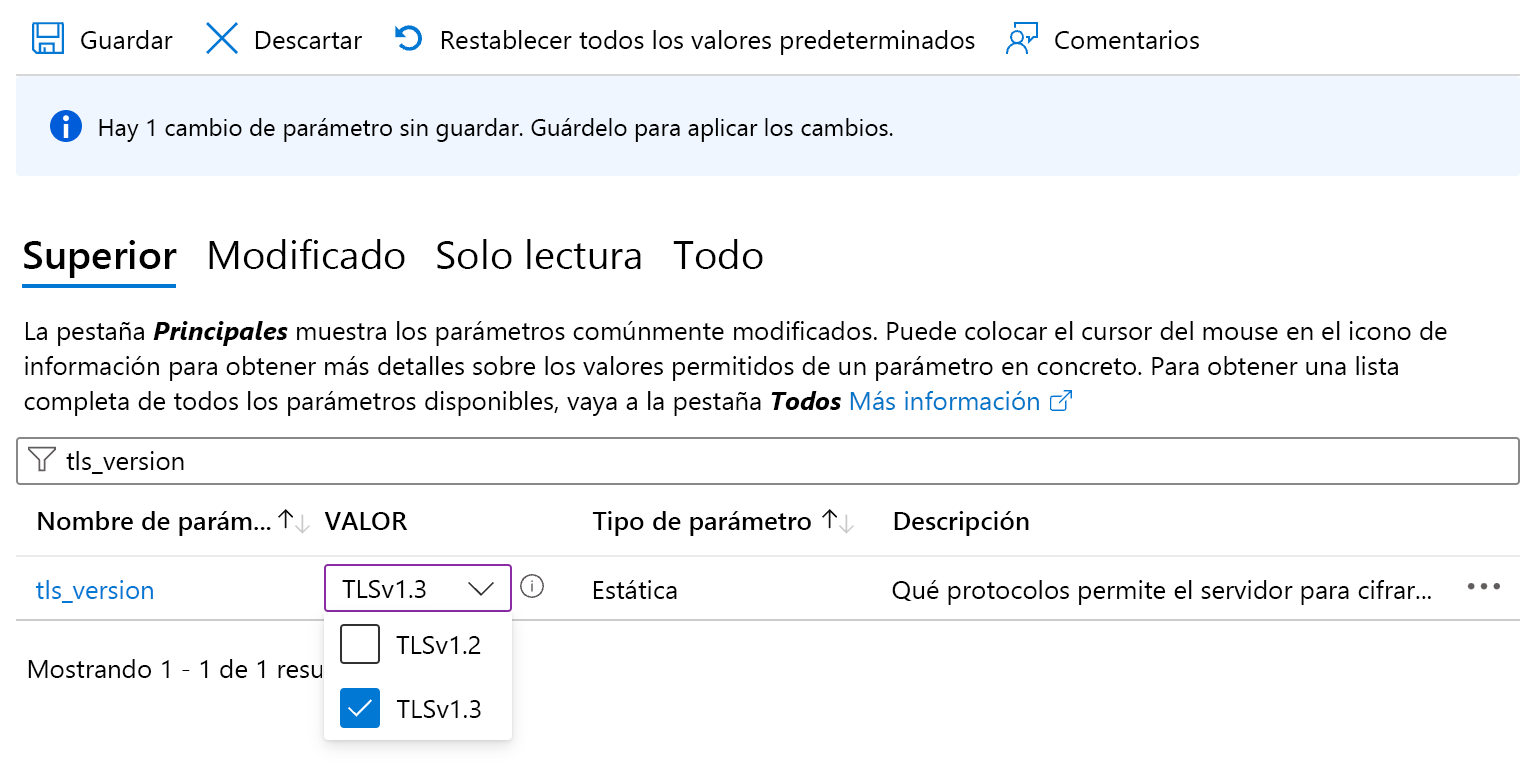Click the Descripción column header
This screenshot has height=762, width=1538.
pyautogui.click(x=961, y=521)
